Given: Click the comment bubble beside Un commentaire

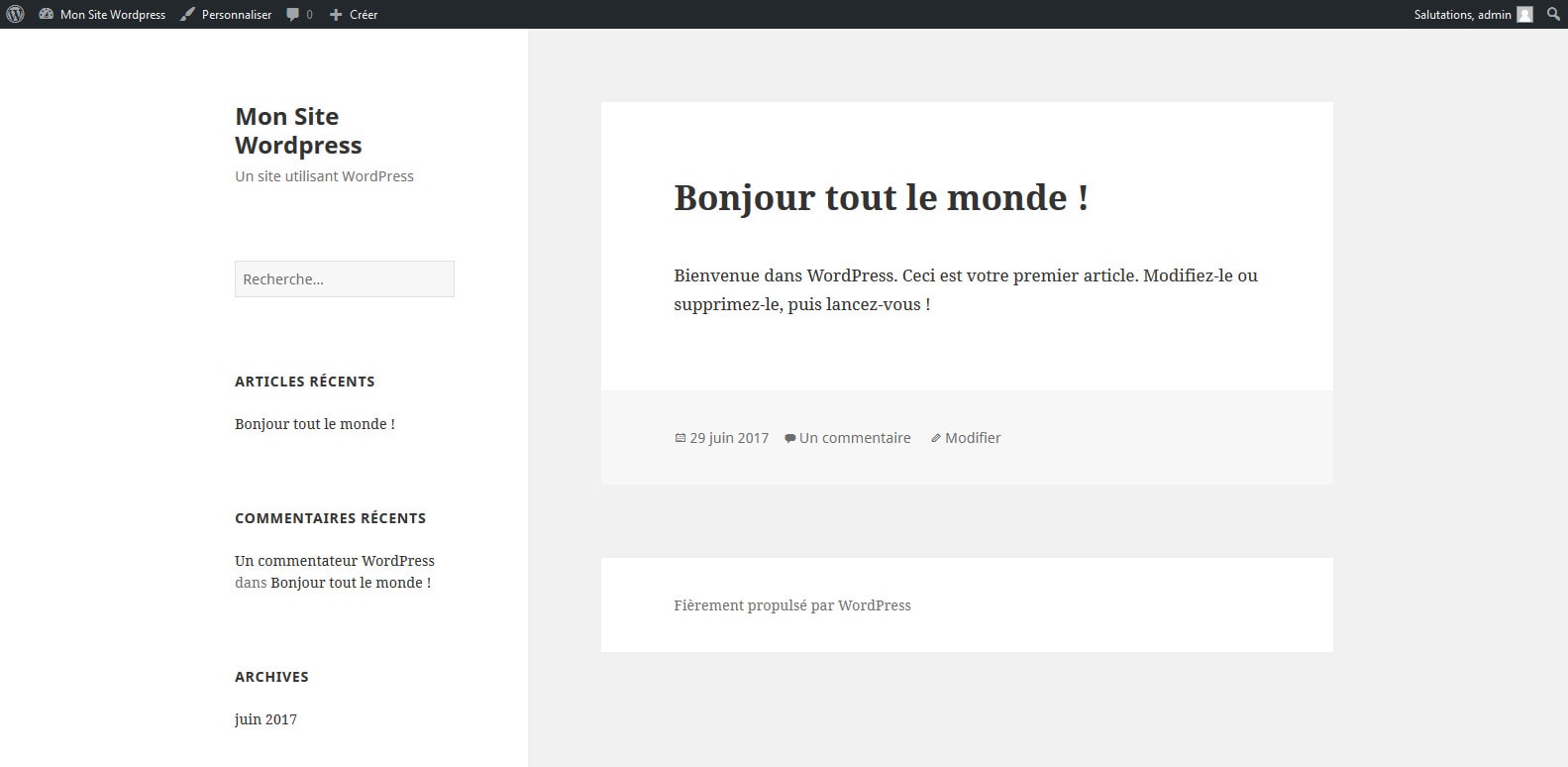Looking at the screenshot, I should pos(789,438).
